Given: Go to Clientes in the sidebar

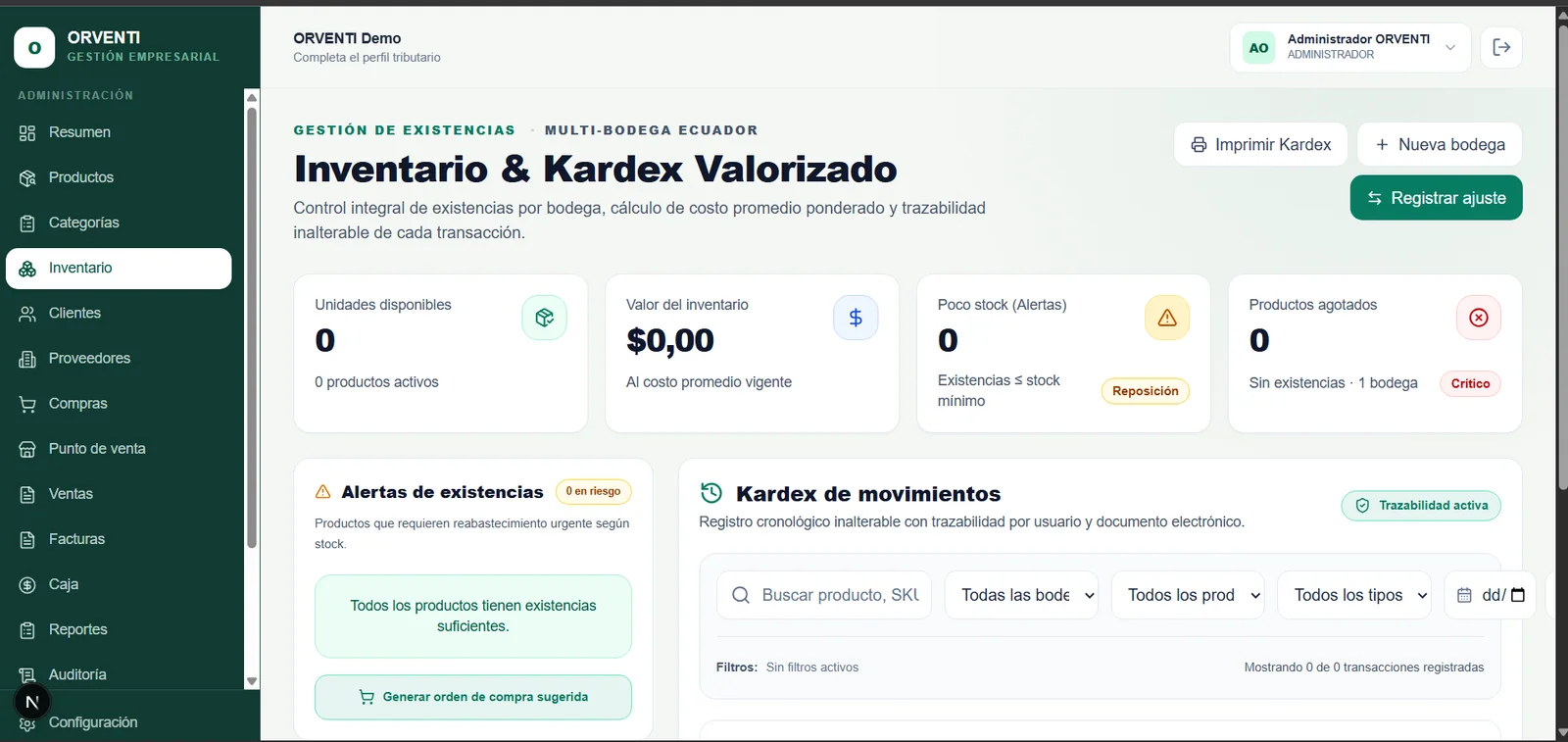Looking at the screenshot, I should coord(119,313).
